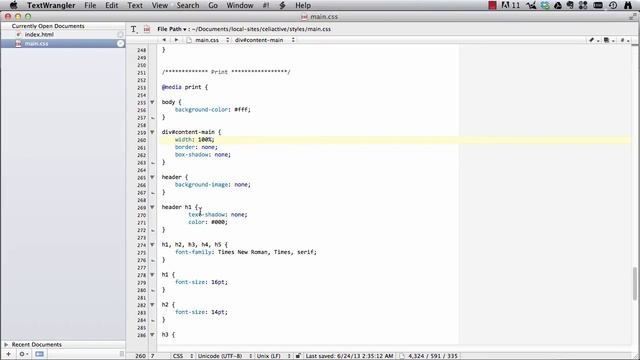640x360 pixels.
Task: Collapse the div#content-main rule fold triangle
Action: [x=152, y=132]
